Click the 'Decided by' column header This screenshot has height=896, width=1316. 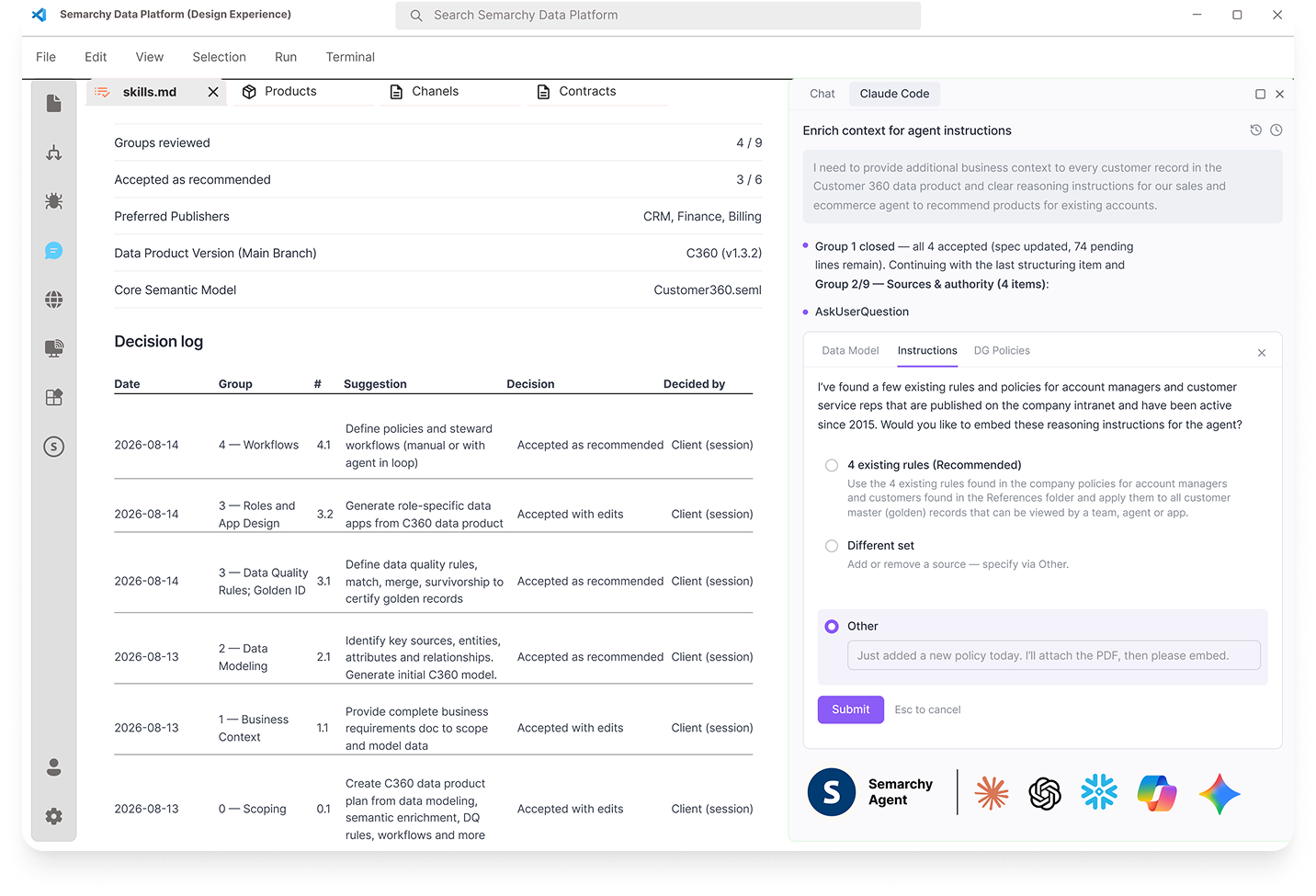694,384
